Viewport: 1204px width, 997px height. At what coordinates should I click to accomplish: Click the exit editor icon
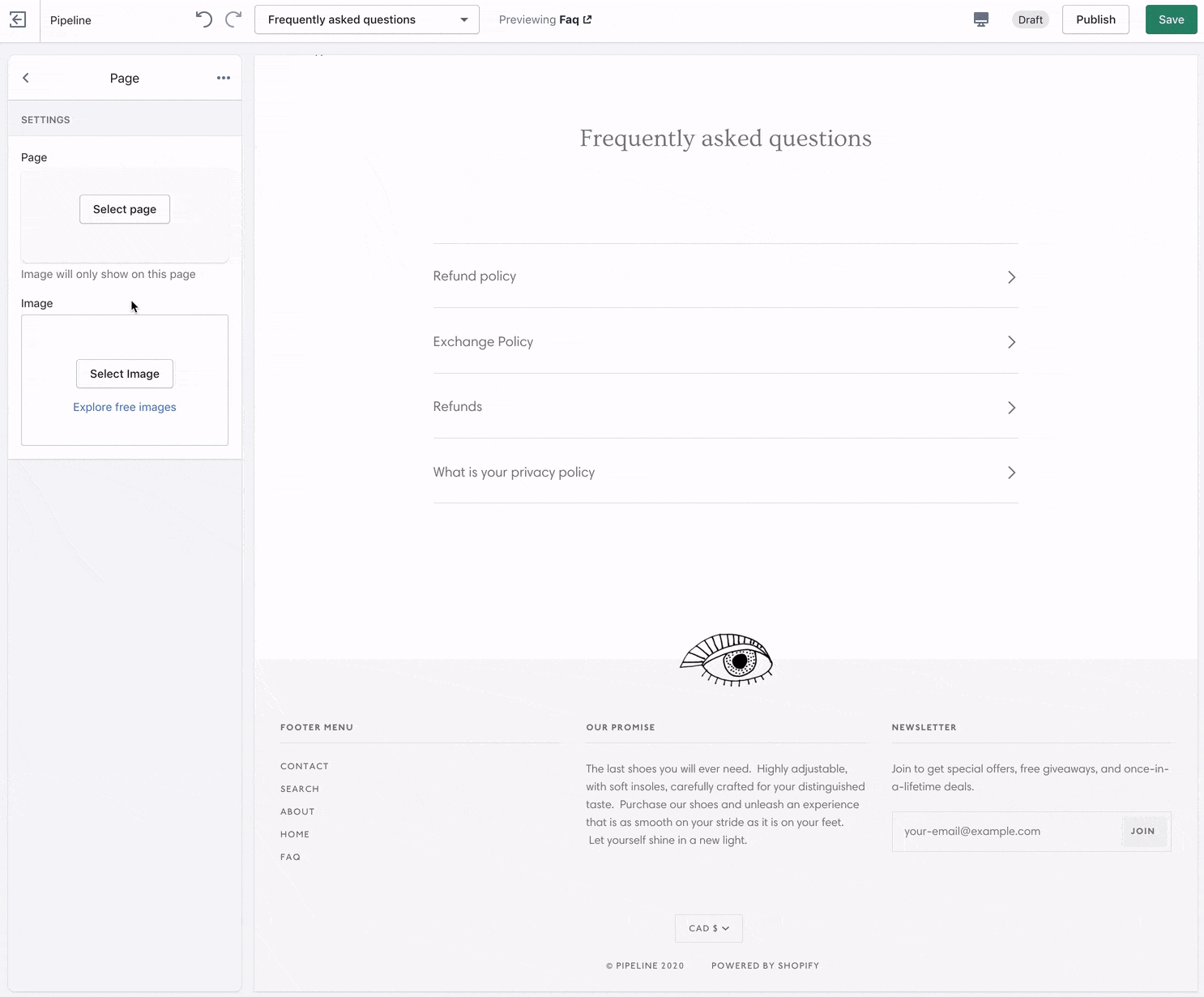(18, 19)
